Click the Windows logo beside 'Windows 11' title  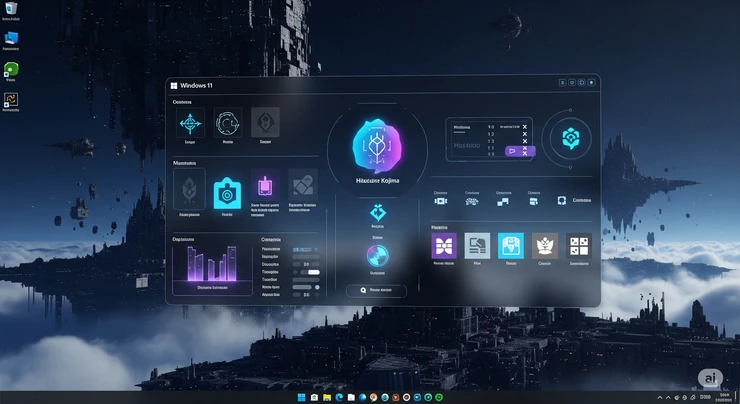tap(174, 85)
